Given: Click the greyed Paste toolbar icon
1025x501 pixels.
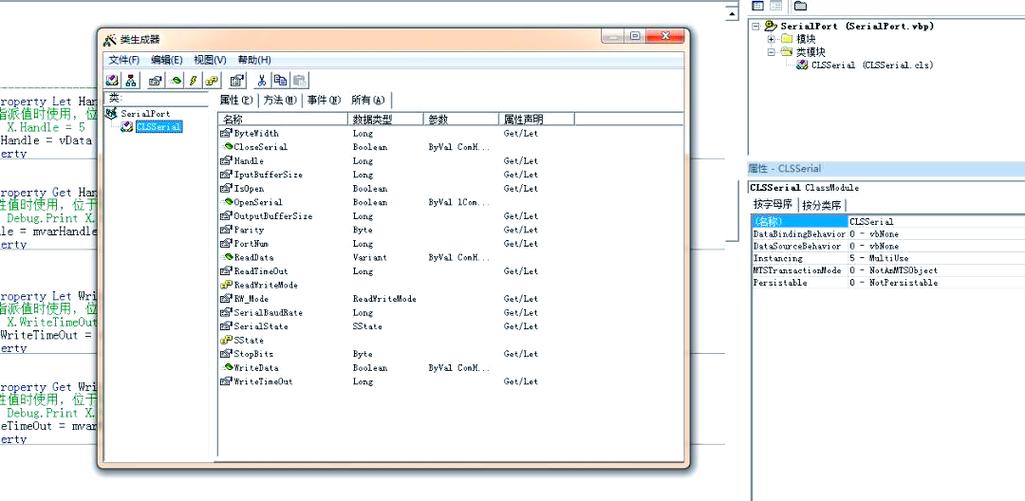Looking at the screenshot, I should pos(299,80).
